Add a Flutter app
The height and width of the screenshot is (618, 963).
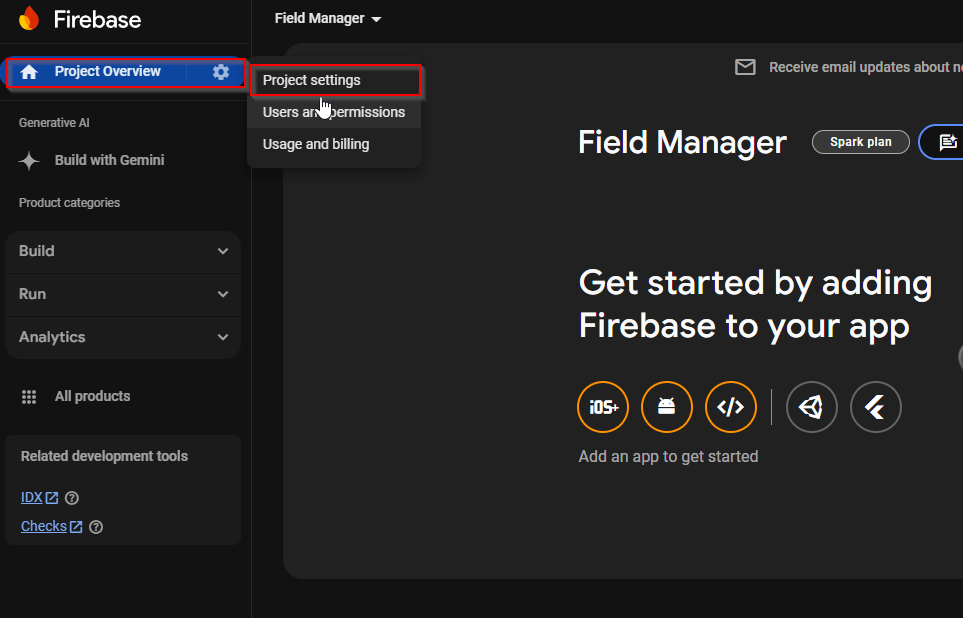875,407
